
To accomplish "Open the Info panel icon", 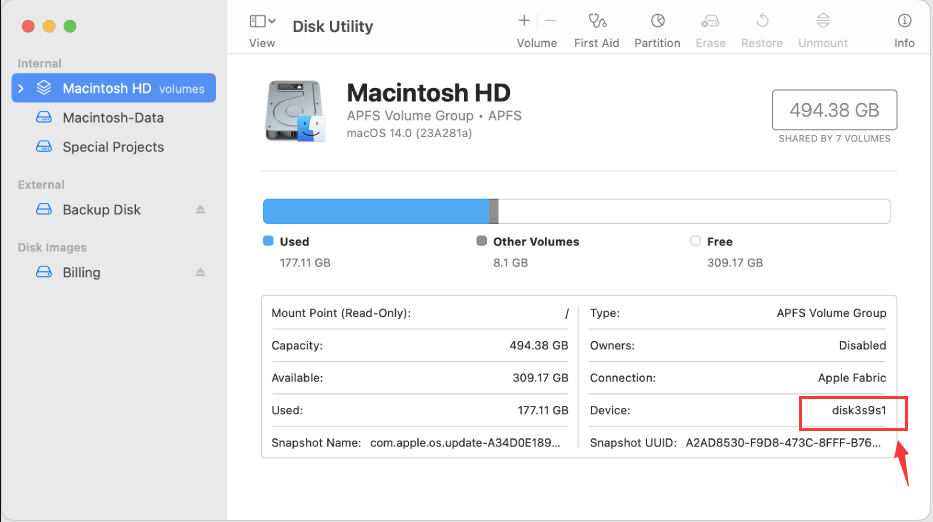I will 904,21.
